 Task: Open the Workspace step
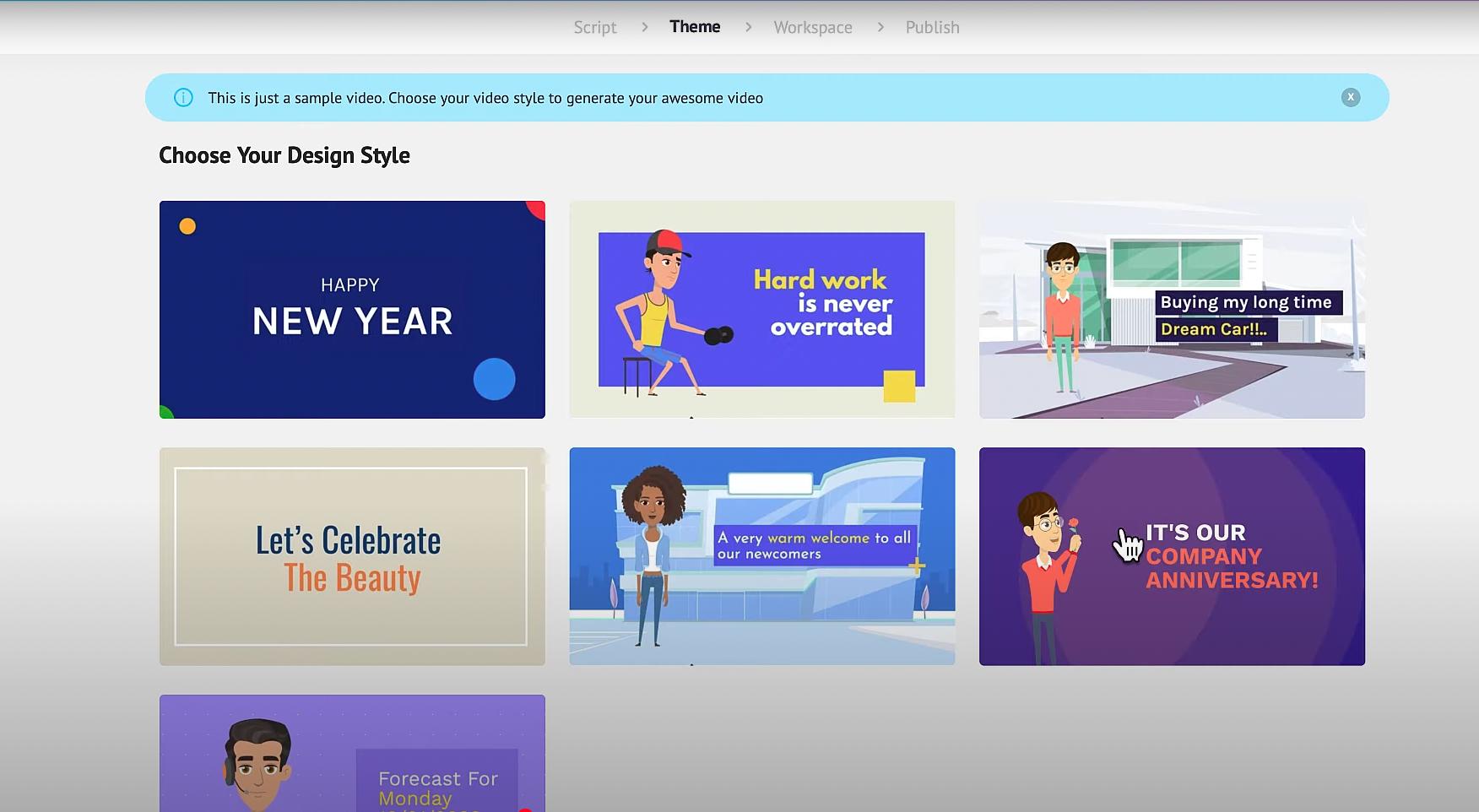click(812, 27)
